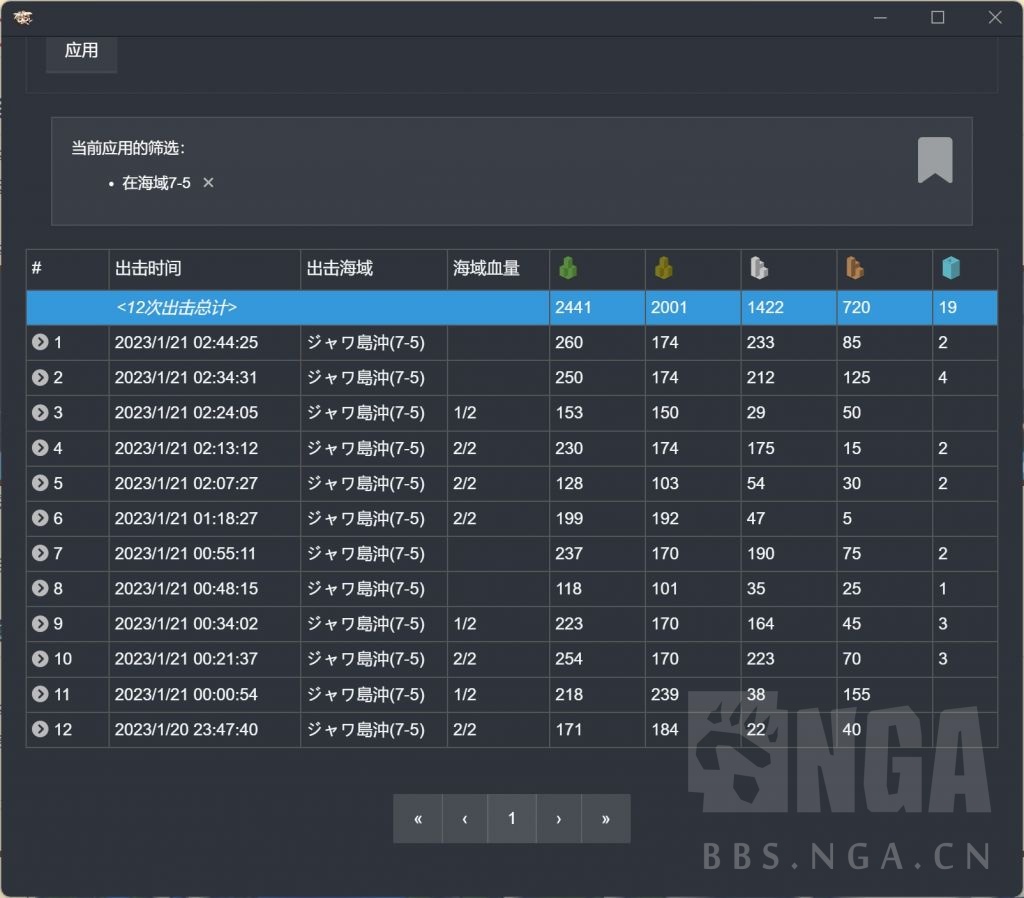Expand the last sortie record, number 12
1024x898 pixels.
[39, 729]
